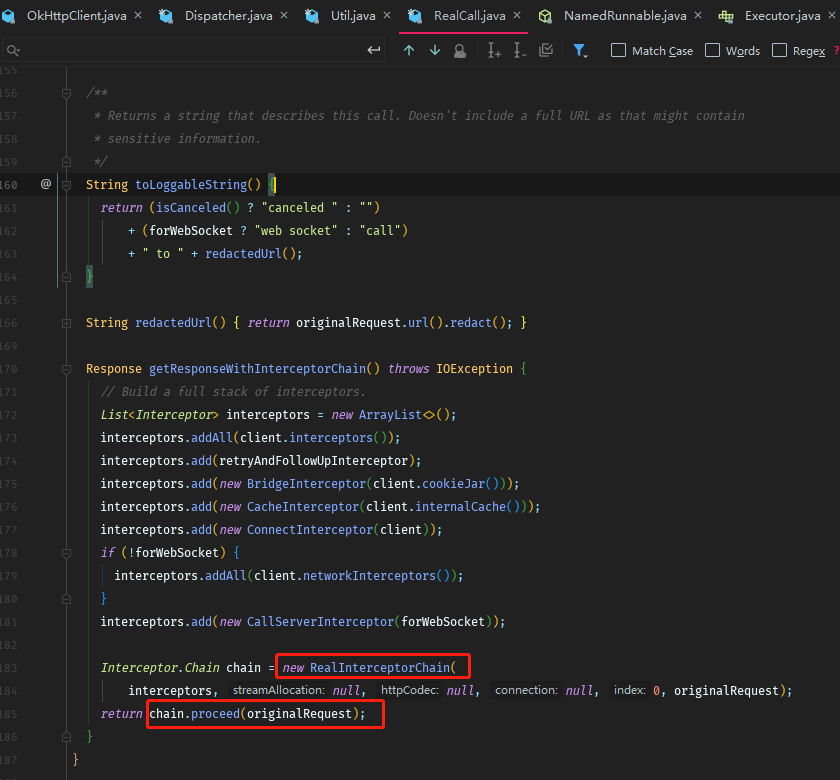Open the search filter funnel icon
840x780 pixels.
click(580, 50)
